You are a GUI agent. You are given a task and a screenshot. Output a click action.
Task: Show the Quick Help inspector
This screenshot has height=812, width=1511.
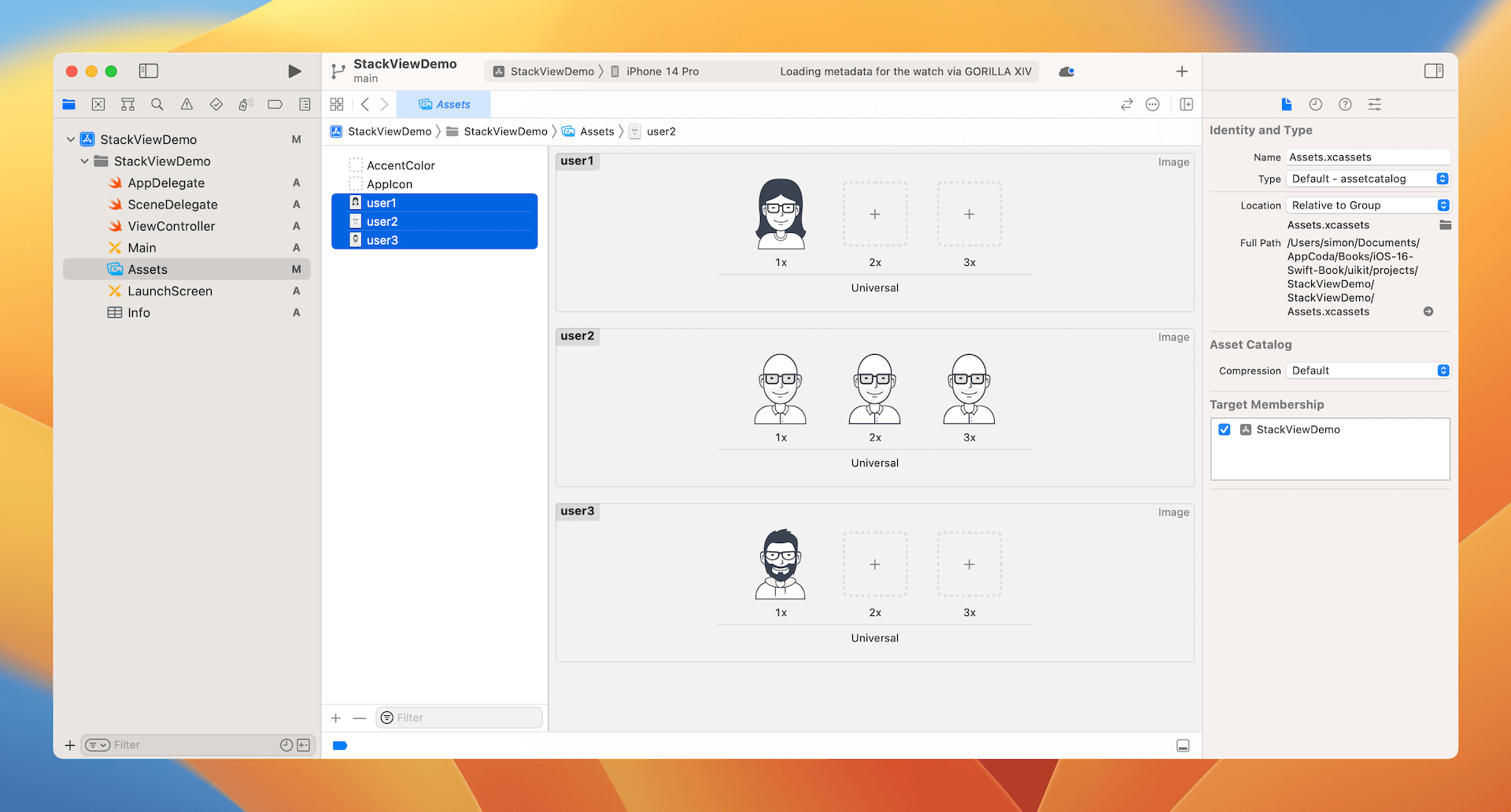pyautogui.click(x=1345, y=105)
